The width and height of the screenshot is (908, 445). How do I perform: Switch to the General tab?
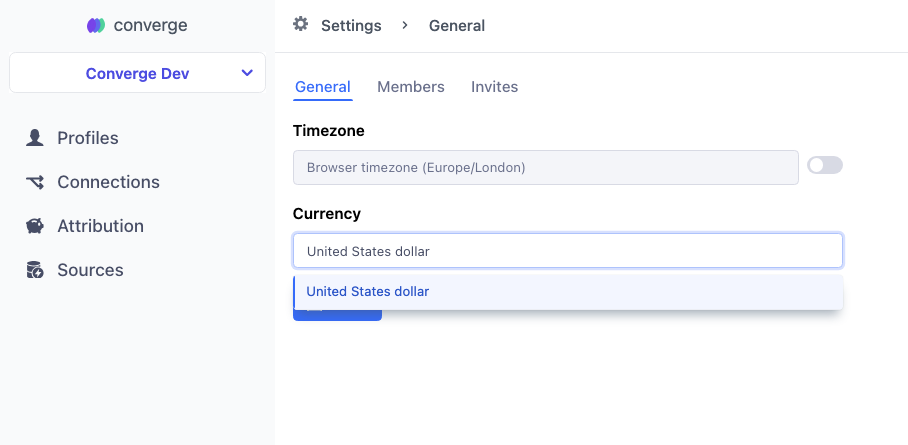[x=323, y=87]
